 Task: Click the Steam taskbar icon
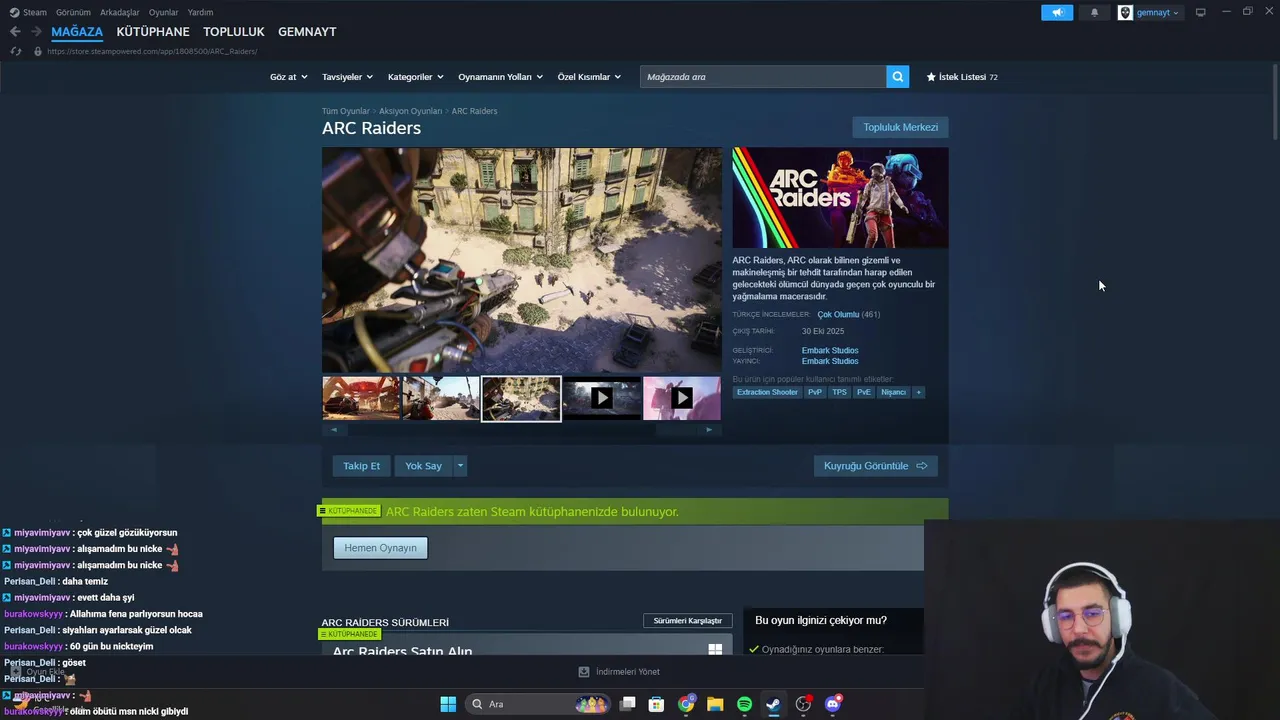click(x=773, y=704)
